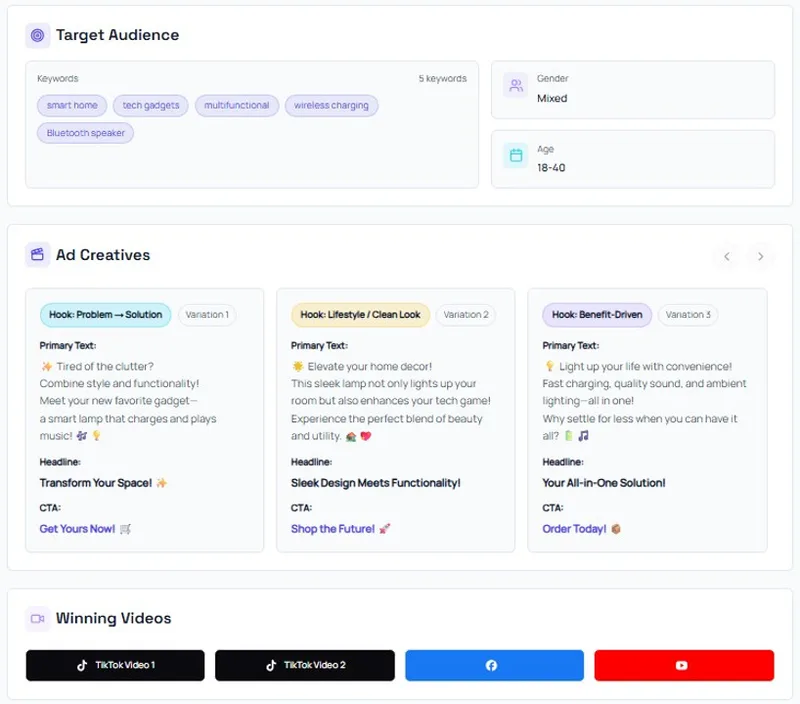Click the Transform Your Space! headline
This screenshot has width=800, height=704.
pos(95,483)
